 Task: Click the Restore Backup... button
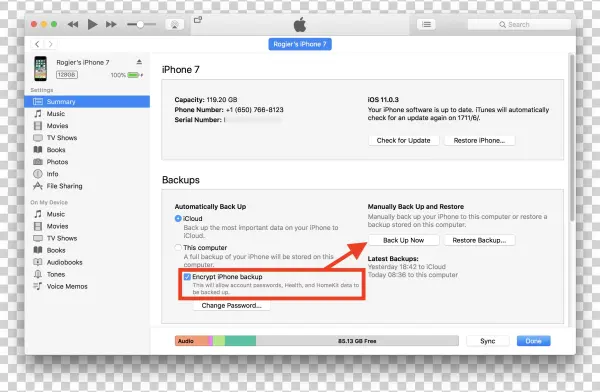(479, 240)
